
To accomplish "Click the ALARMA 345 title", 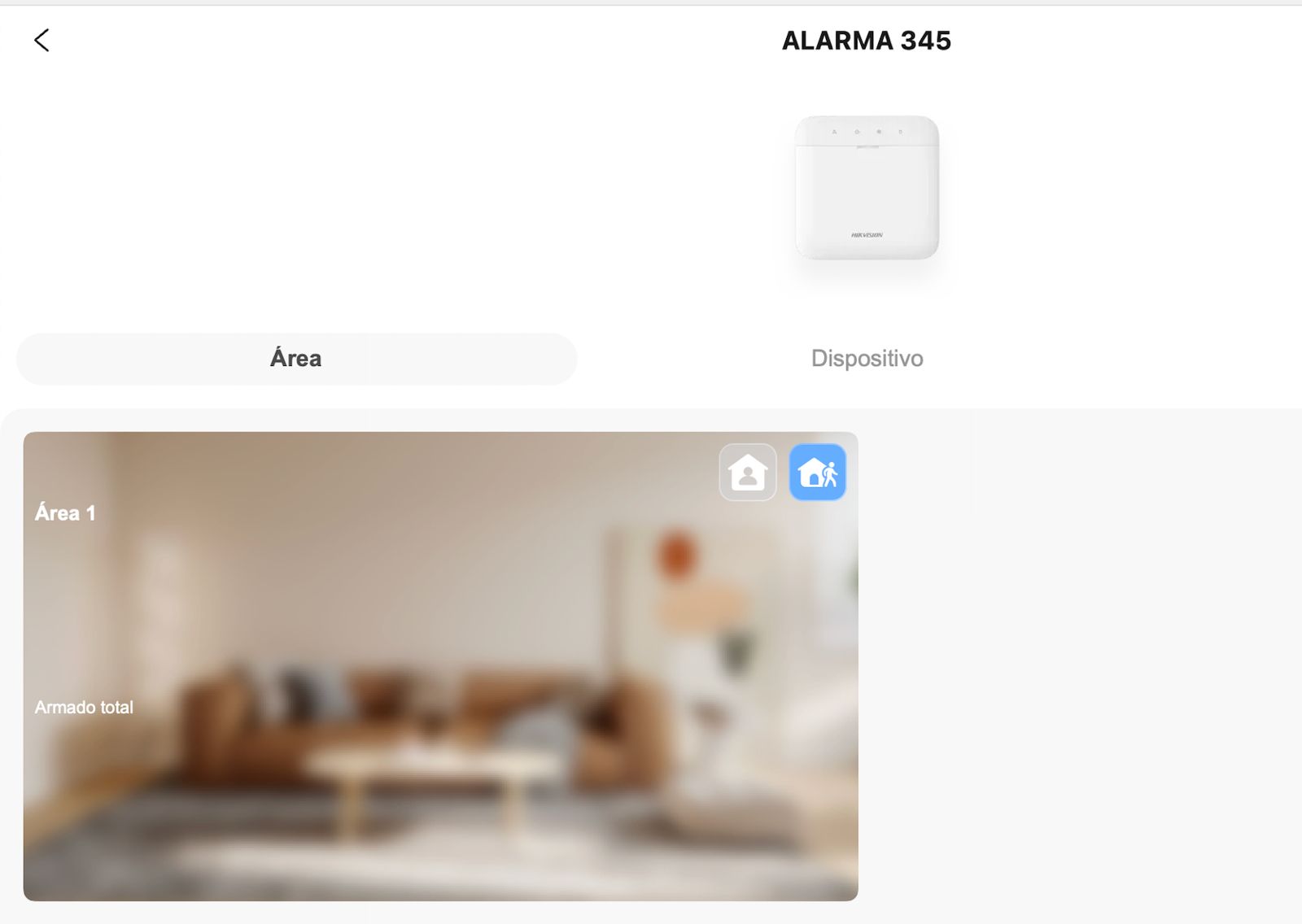I will tap(867, 41).
